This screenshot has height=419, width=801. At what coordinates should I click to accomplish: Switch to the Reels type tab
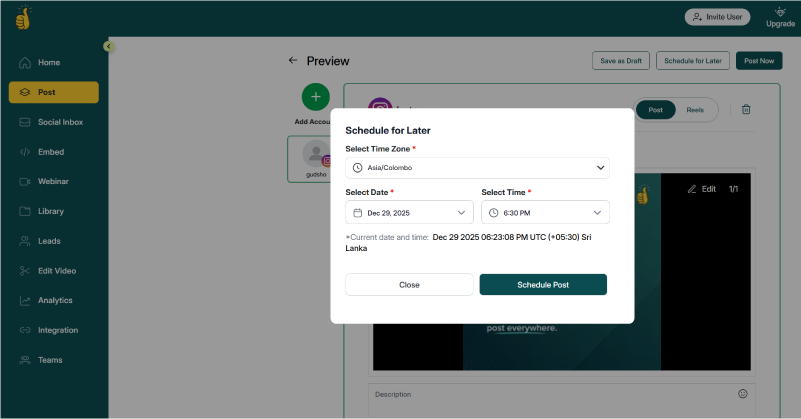point(695,110)
